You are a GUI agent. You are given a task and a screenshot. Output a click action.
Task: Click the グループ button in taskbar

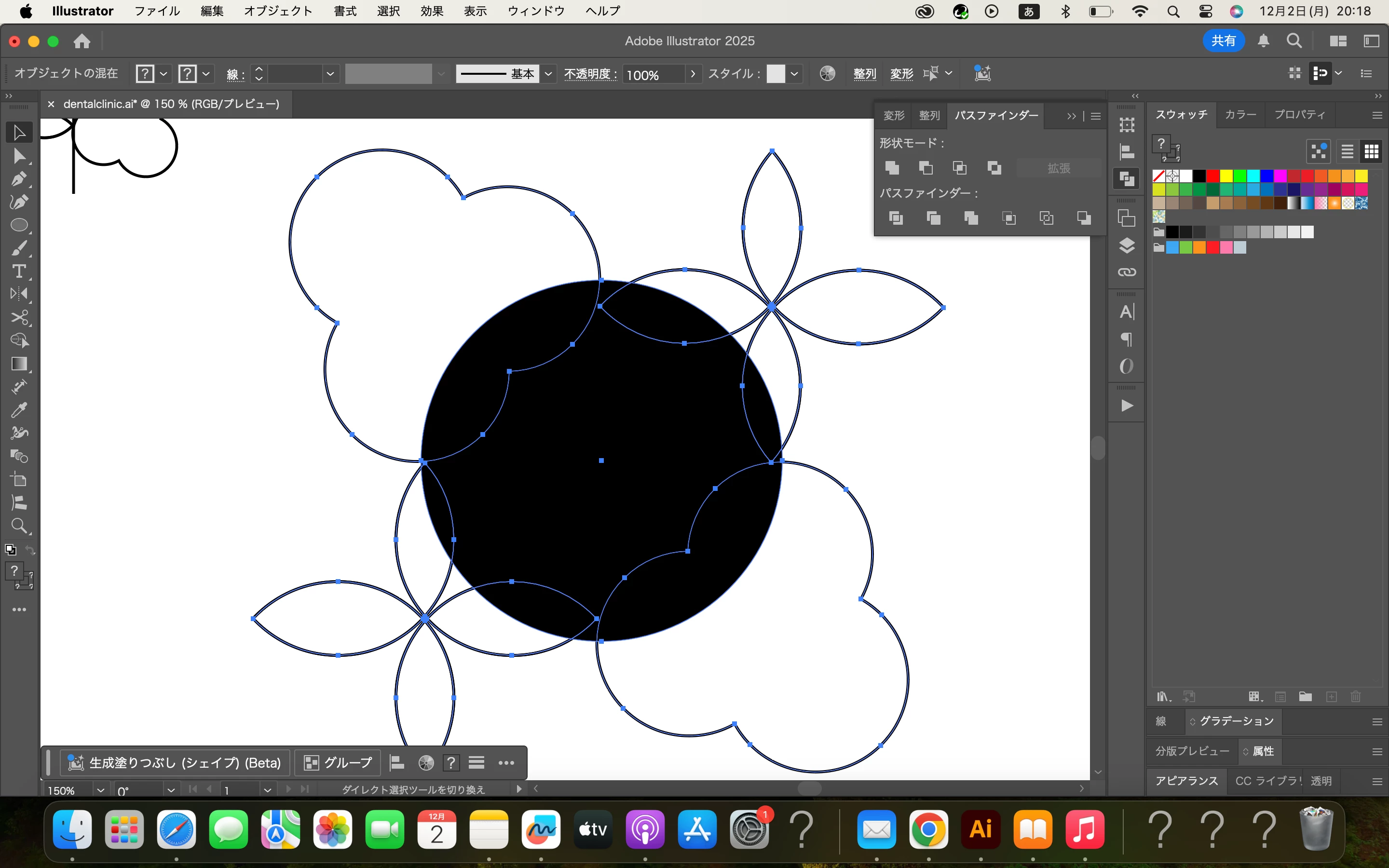pyautogui.click(x=338, y=762)
